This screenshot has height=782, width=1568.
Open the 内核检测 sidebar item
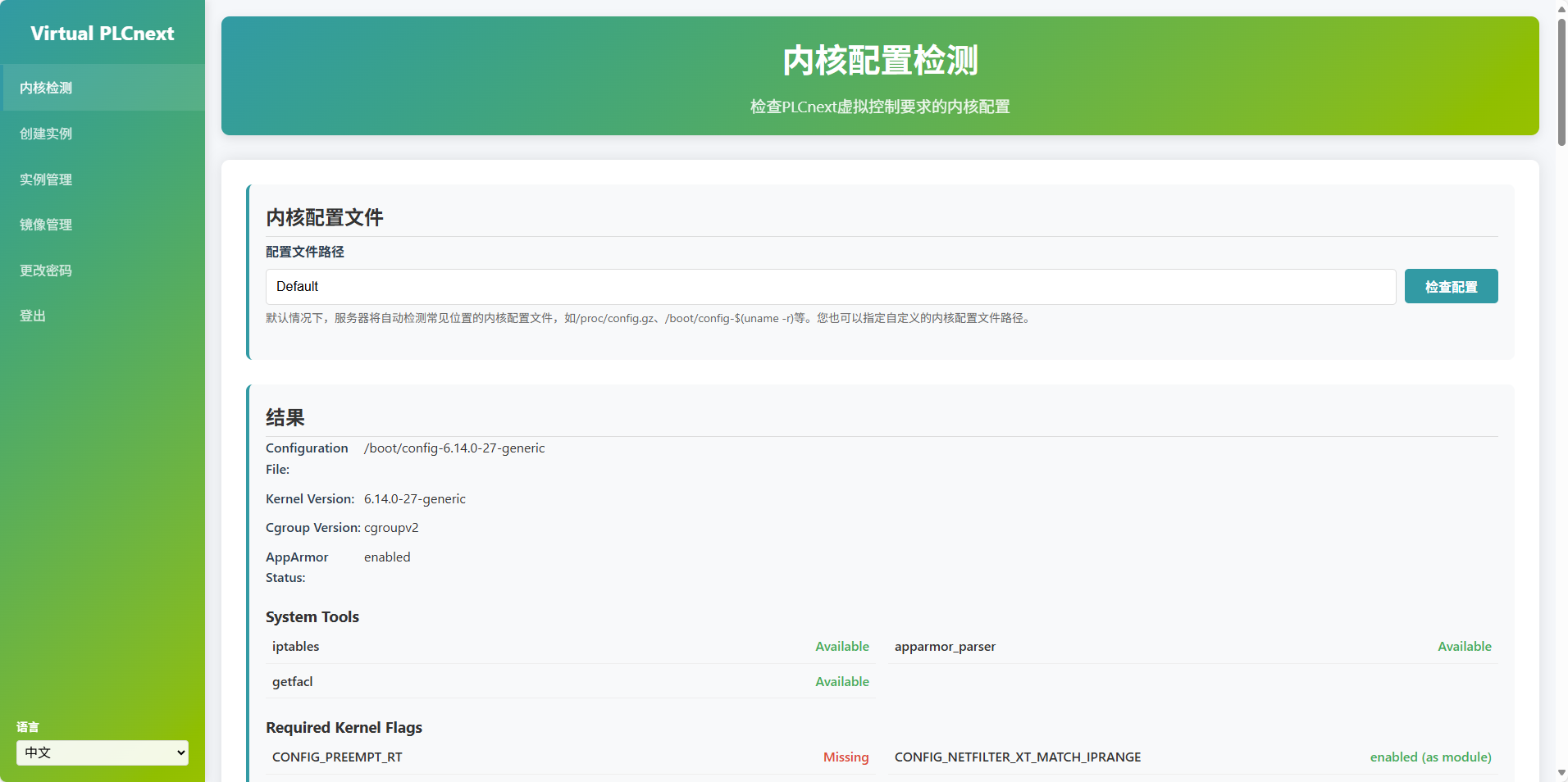pos(103,88)
